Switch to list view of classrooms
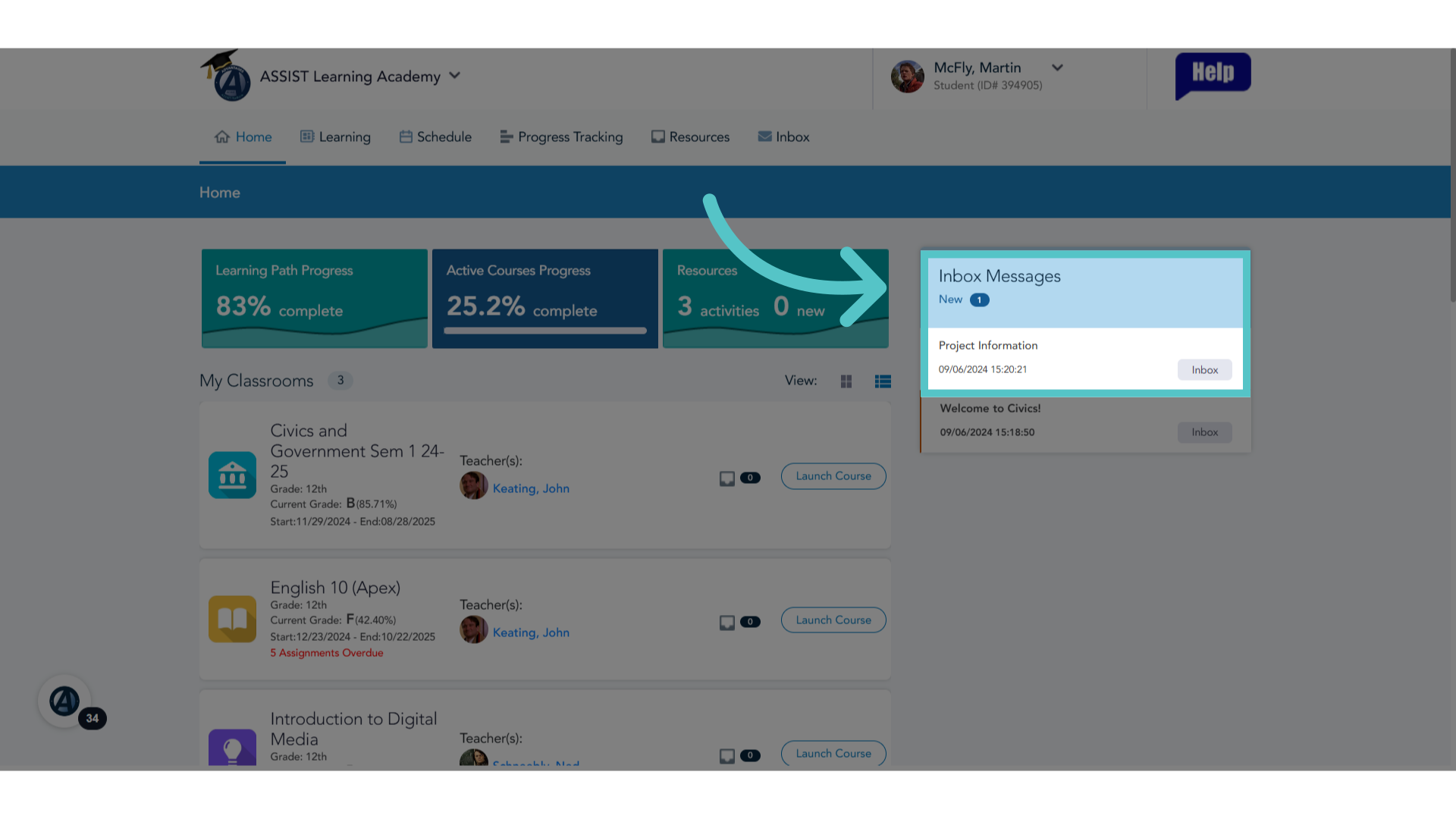The width and height of the screenshot is (1456, 819). [883, 381]
